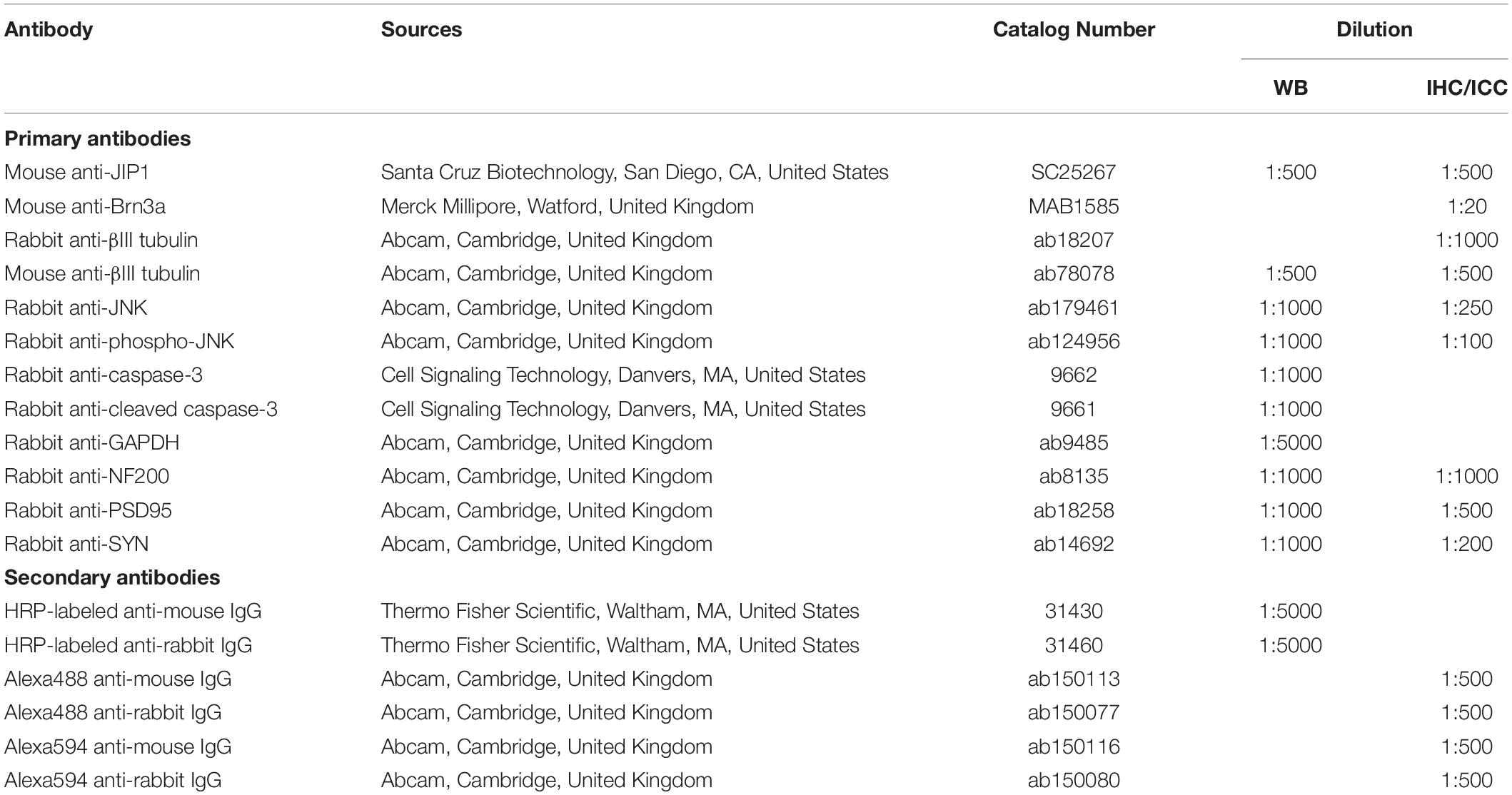This screenshot has width=1512, height=795.
Task: Select Rabbit anti-cleaved caspase-3 entry
Action: [x=141, y=409]
